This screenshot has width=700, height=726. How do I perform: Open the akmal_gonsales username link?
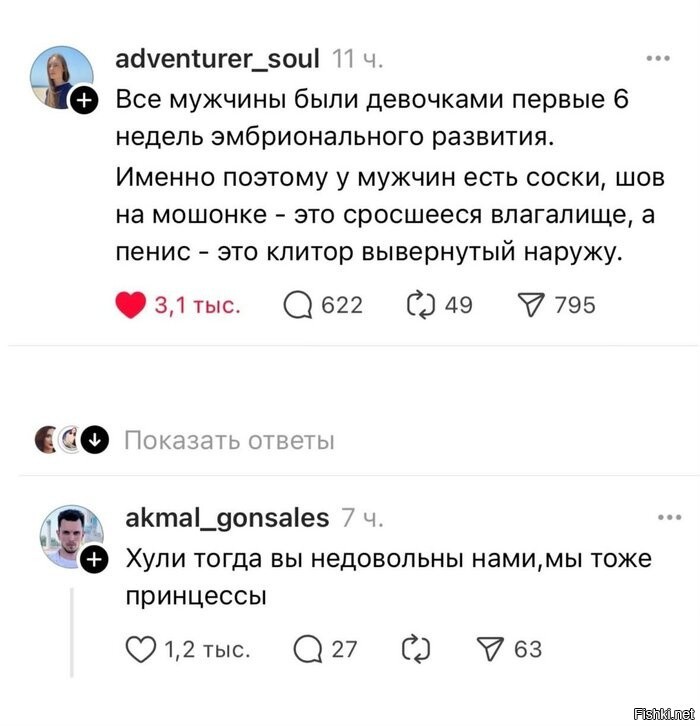coord(227,518)
